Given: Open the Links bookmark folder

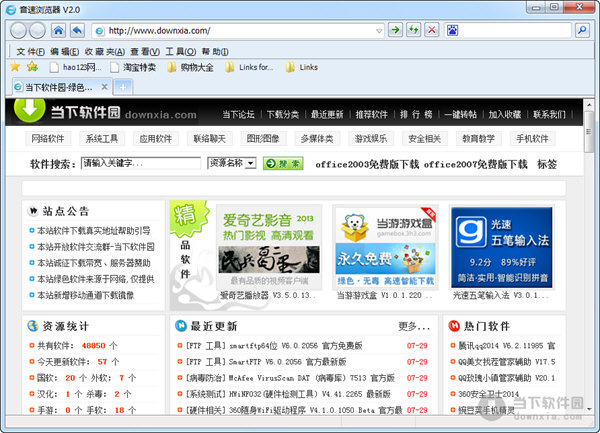Looking at the screenshot, I should tap(302, 67).
